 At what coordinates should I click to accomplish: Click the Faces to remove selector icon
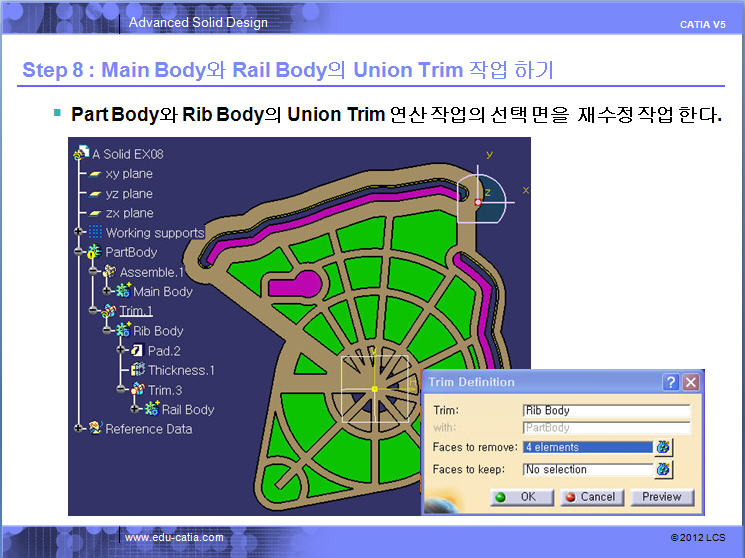click(x=663, y=447)
